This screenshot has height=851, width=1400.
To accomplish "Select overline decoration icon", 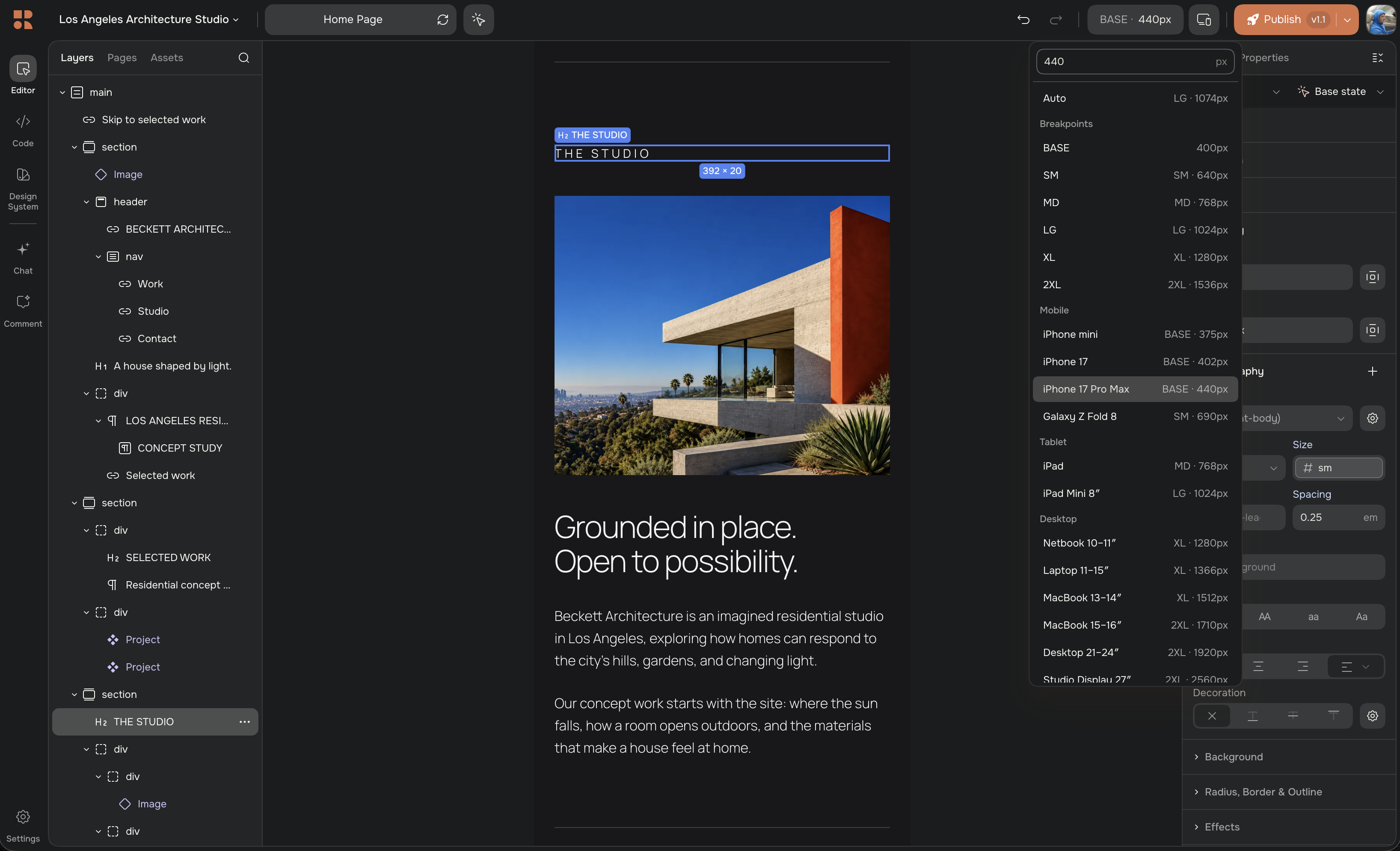I will point(1333,715).
